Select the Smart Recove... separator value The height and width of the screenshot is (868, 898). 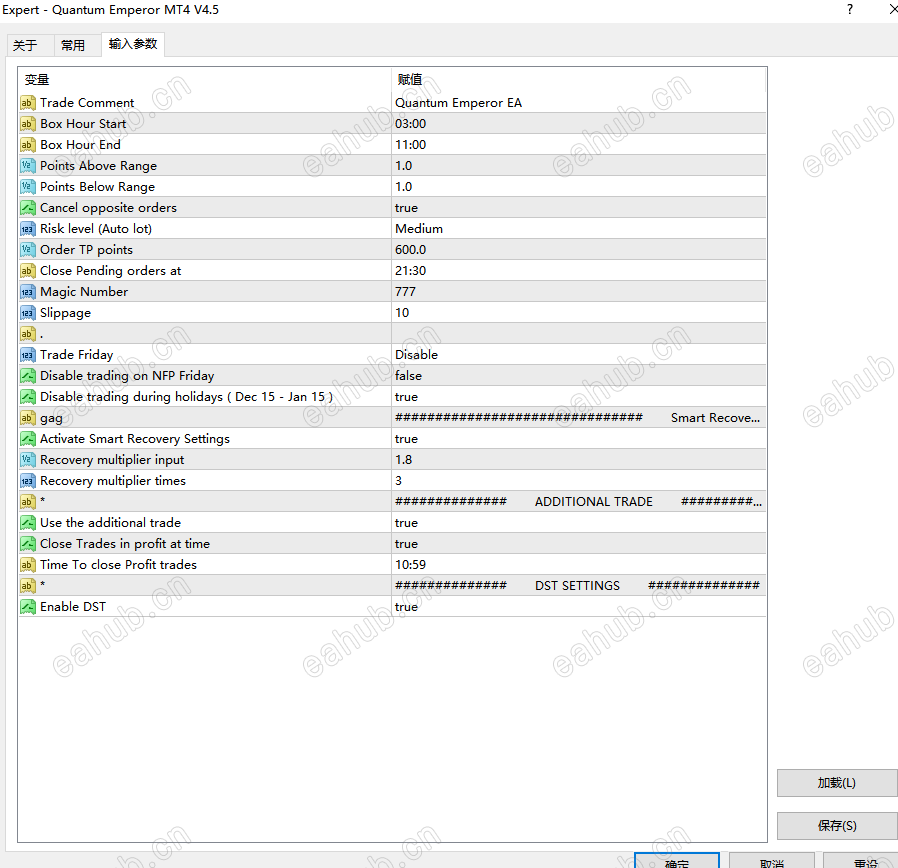coord(578,418)
